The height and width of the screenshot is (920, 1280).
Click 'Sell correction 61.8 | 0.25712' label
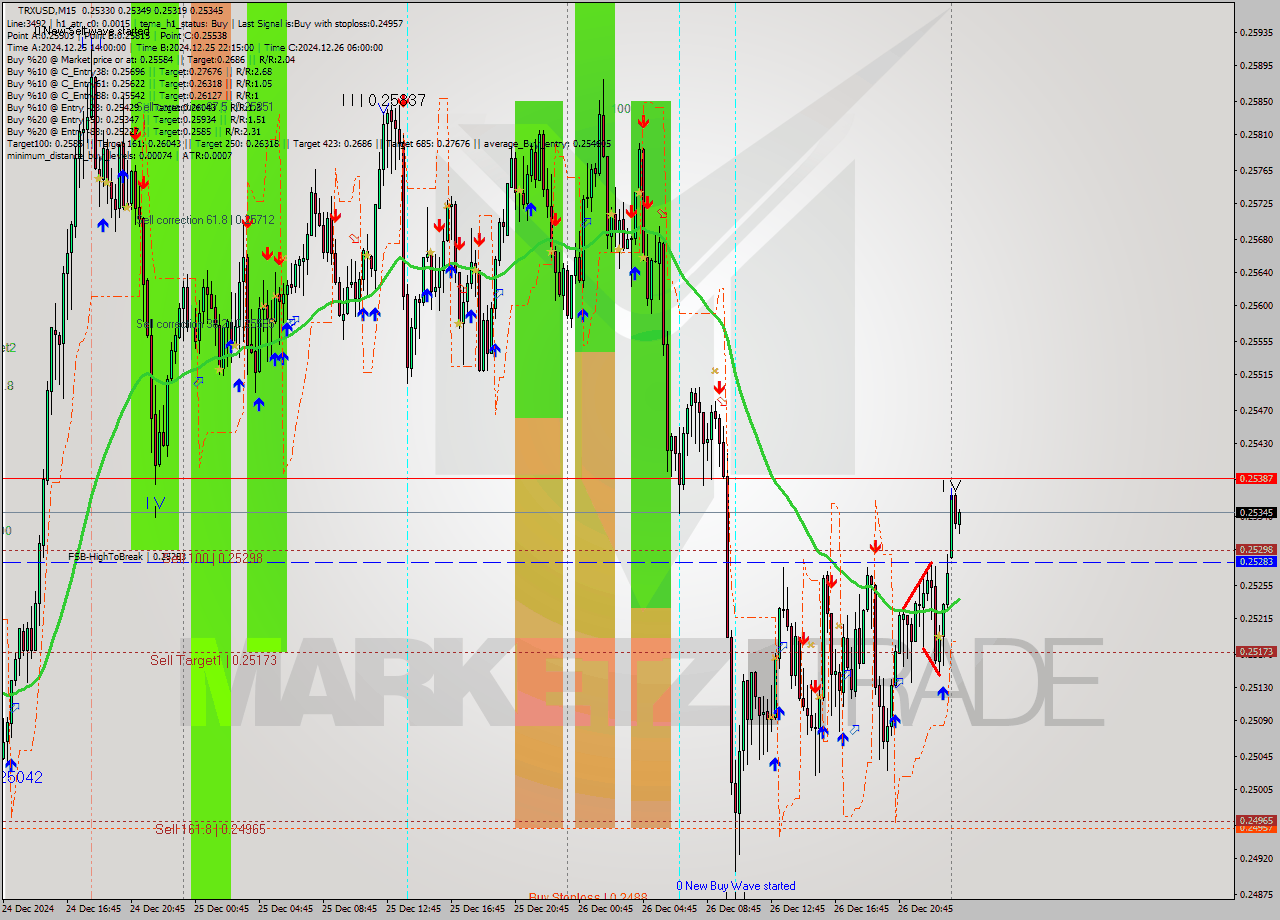tap(206, 219)
